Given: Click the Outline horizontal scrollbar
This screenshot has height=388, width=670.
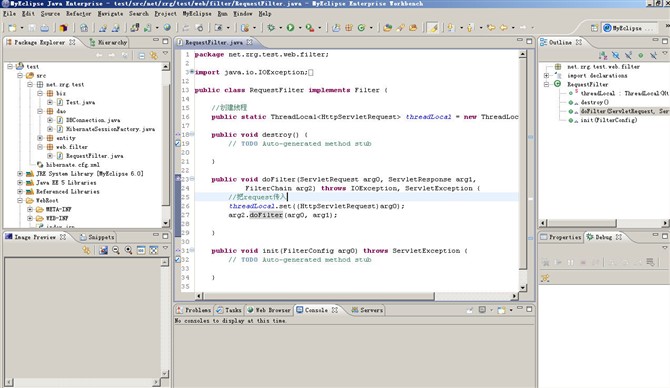Looking at the screenshot, I should tap(604, 223).
